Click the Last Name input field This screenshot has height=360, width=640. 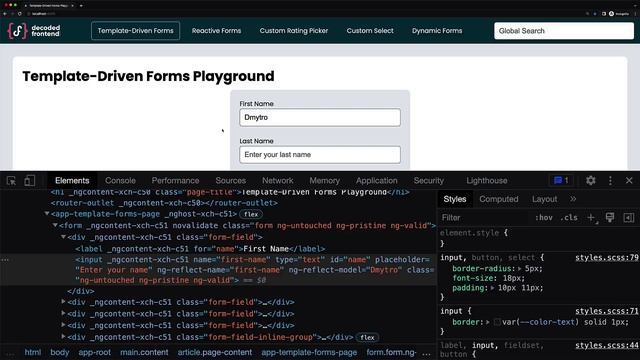pyautogui.click(x=320, y=155)
